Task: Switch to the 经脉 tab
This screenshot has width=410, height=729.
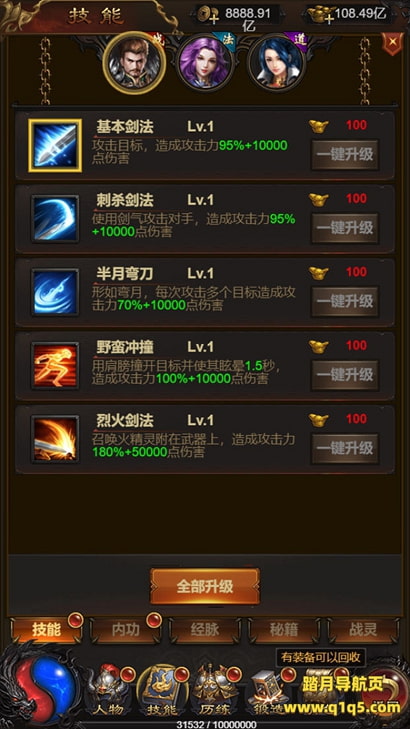Action: pos(205,630)
